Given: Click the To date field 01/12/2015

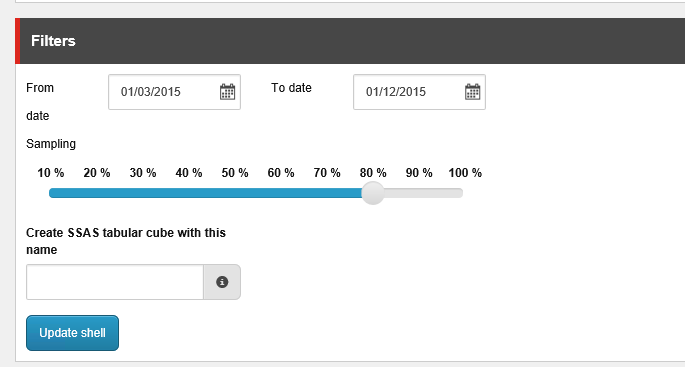Looking at the screenshot, I should [x=419, y=92].
